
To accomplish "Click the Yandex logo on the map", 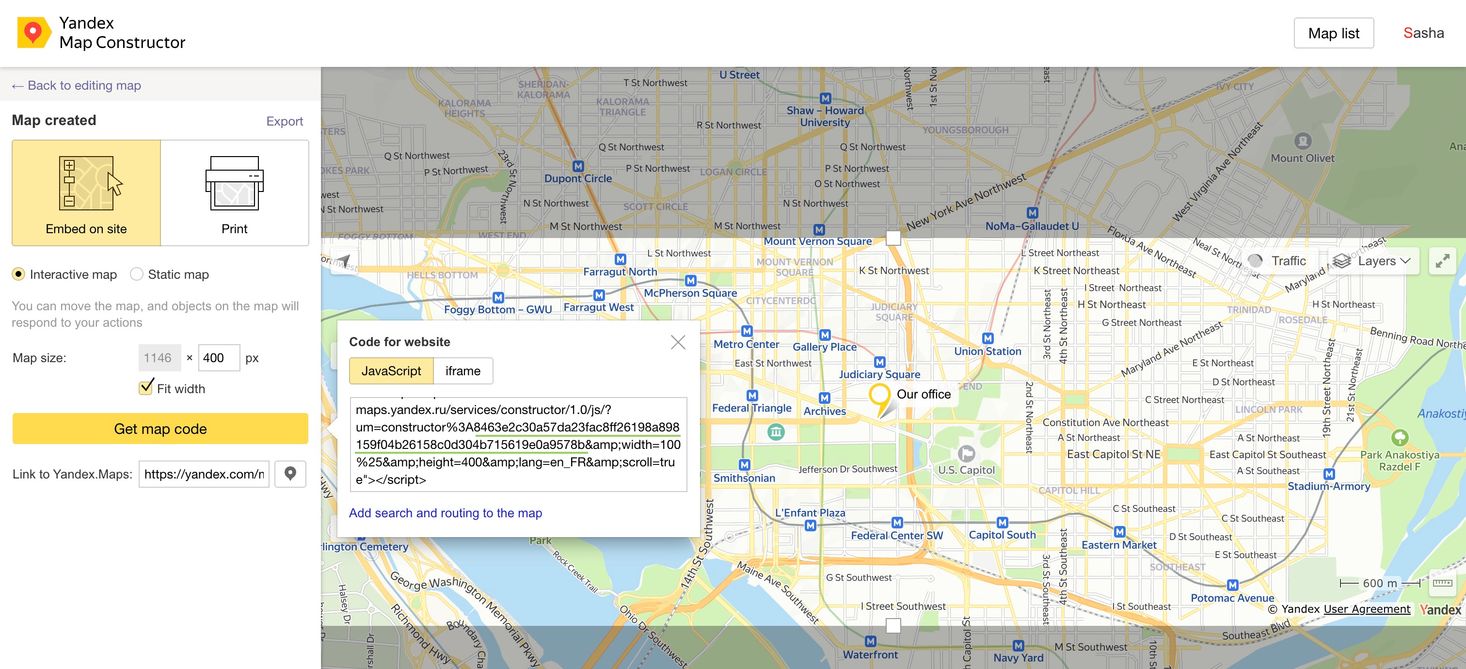I will click(1441, 609).
